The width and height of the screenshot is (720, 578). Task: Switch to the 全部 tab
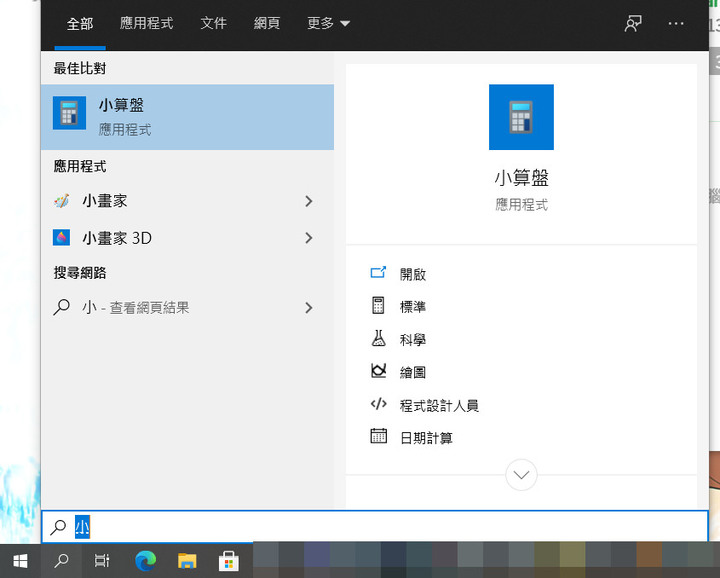point(80,23)
